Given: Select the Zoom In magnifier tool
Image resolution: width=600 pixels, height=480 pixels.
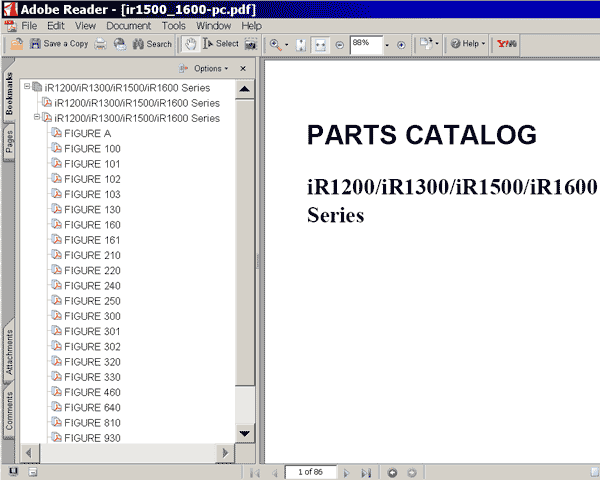Looking at the screenshot, I should point(275,45).
